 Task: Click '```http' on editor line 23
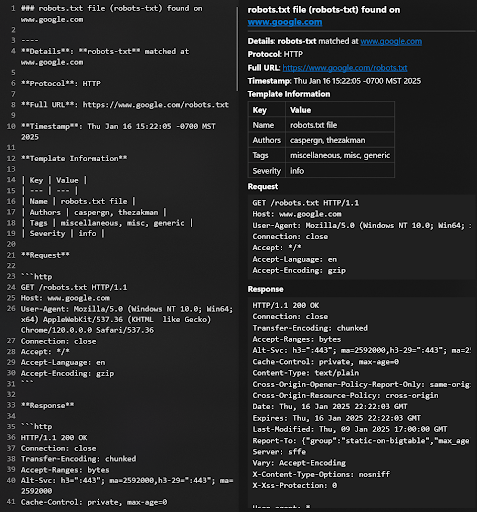36,277
